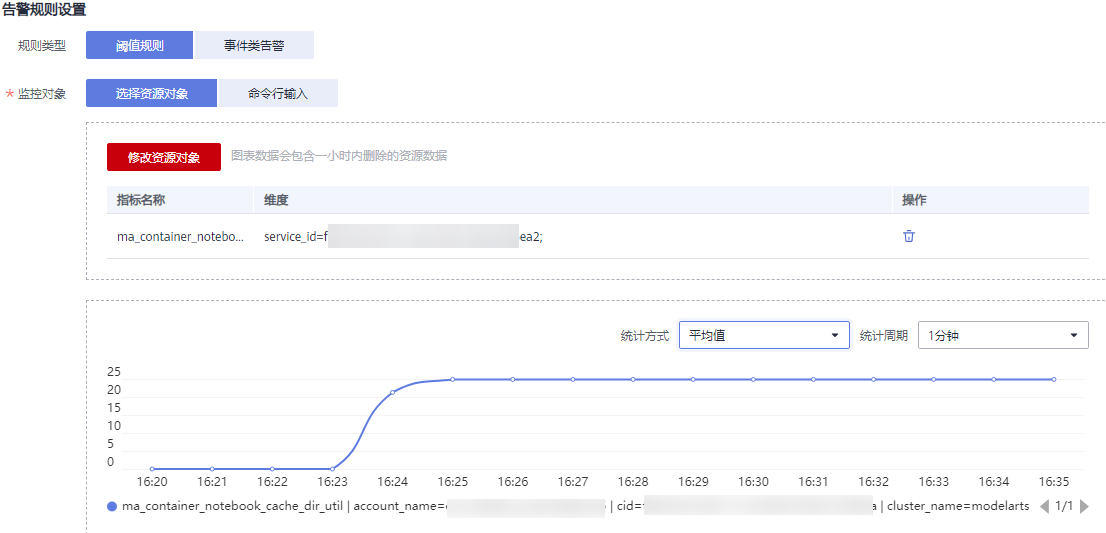Click the 修改资源对象 button

164,157
